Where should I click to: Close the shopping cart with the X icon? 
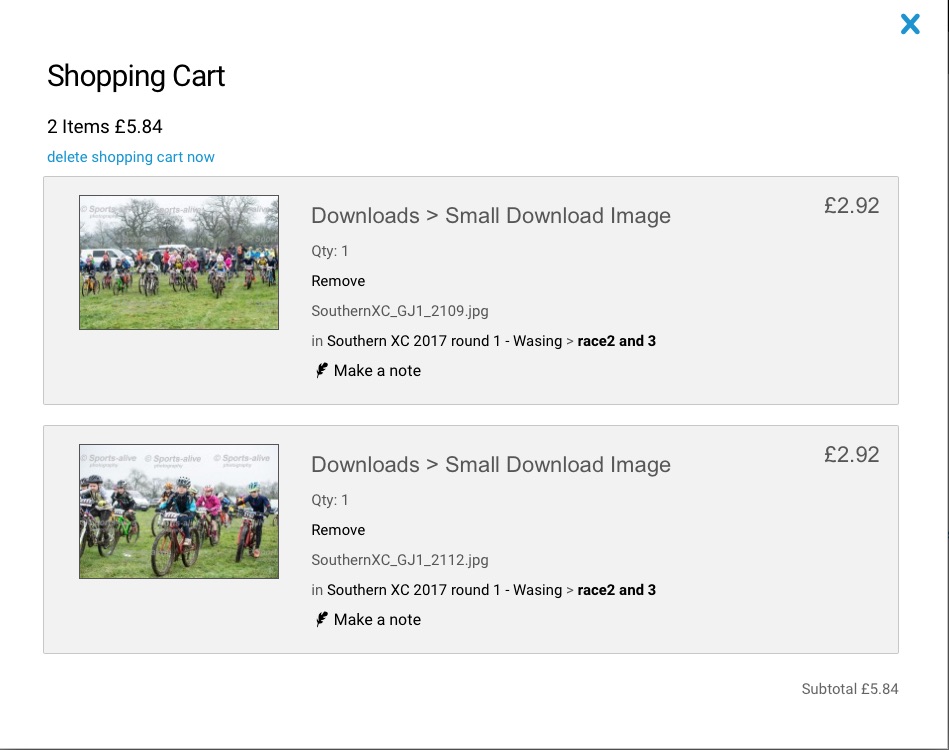910,24
